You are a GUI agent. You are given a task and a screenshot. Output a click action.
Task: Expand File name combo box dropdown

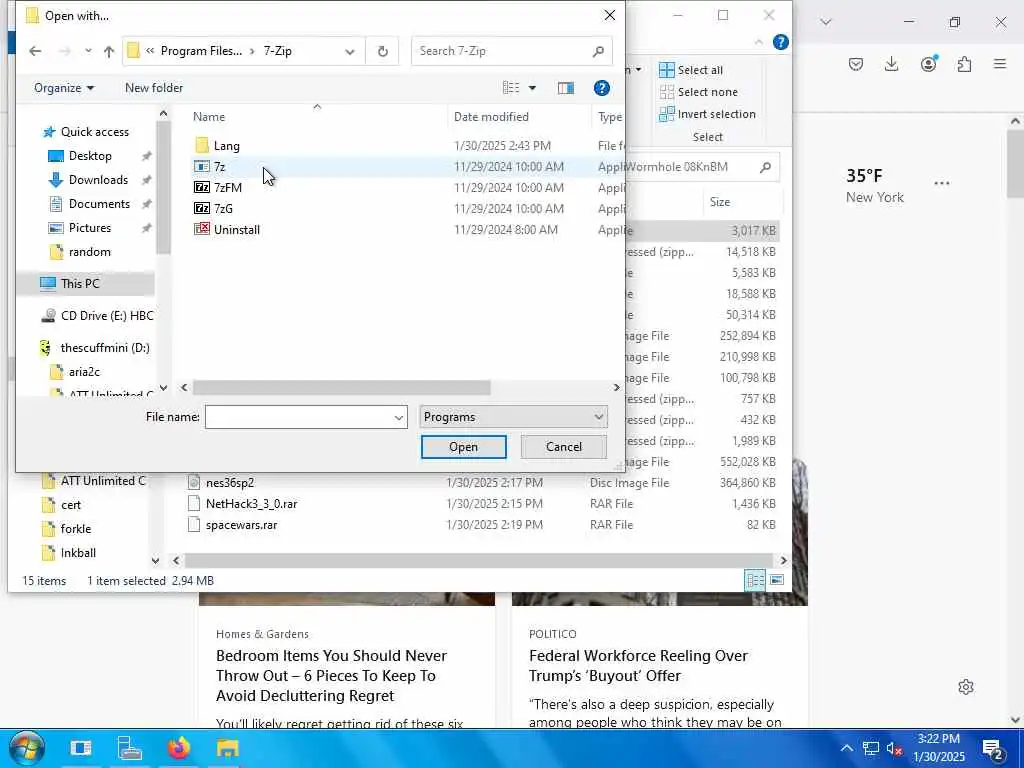[398, 417]
